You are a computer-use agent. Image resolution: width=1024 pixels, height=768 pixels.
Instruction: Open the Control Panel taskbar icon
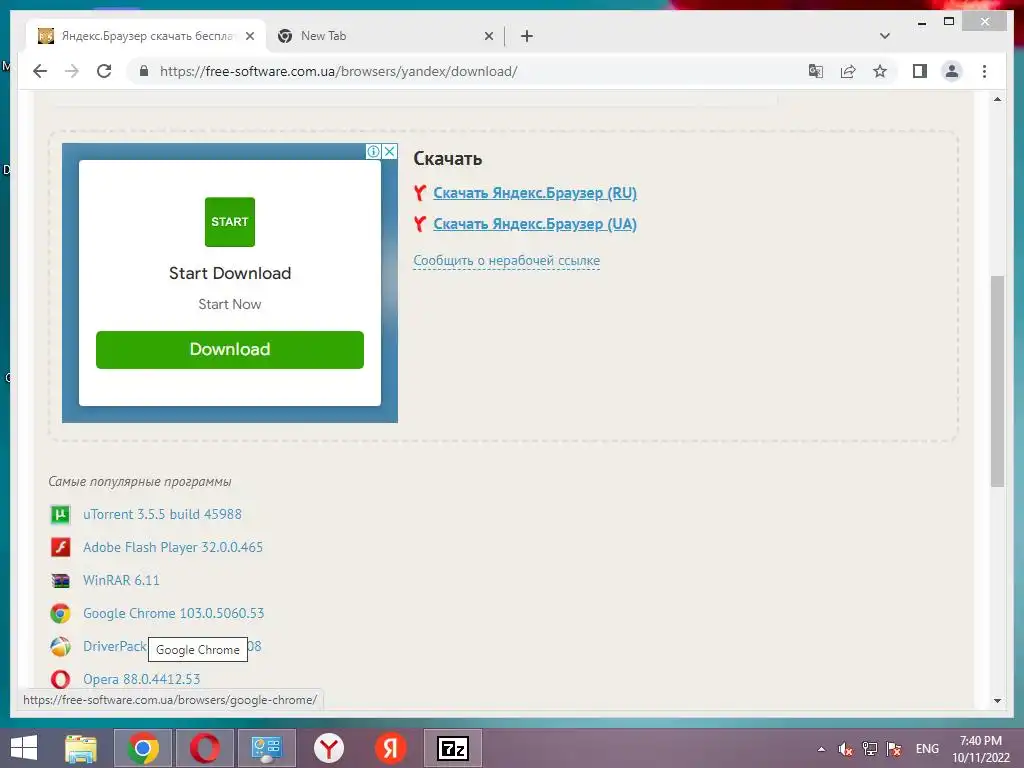point(266,748)
